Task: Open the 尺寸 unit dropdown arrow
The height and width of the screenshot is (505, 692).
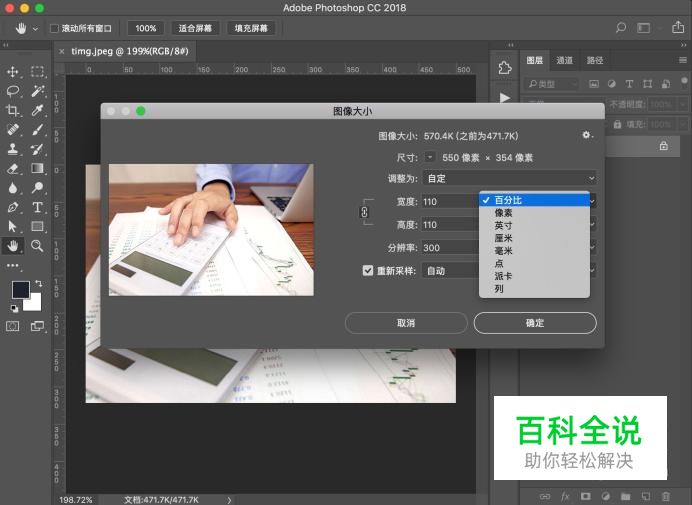Action: (429, 157)
